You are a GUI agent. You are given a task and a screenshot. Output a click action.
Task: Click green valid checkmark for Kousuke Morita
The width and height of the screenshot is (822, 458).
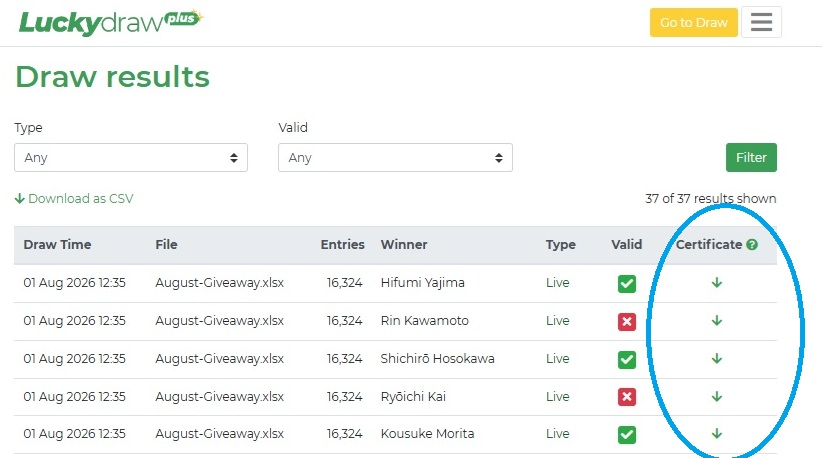[626, 434]
